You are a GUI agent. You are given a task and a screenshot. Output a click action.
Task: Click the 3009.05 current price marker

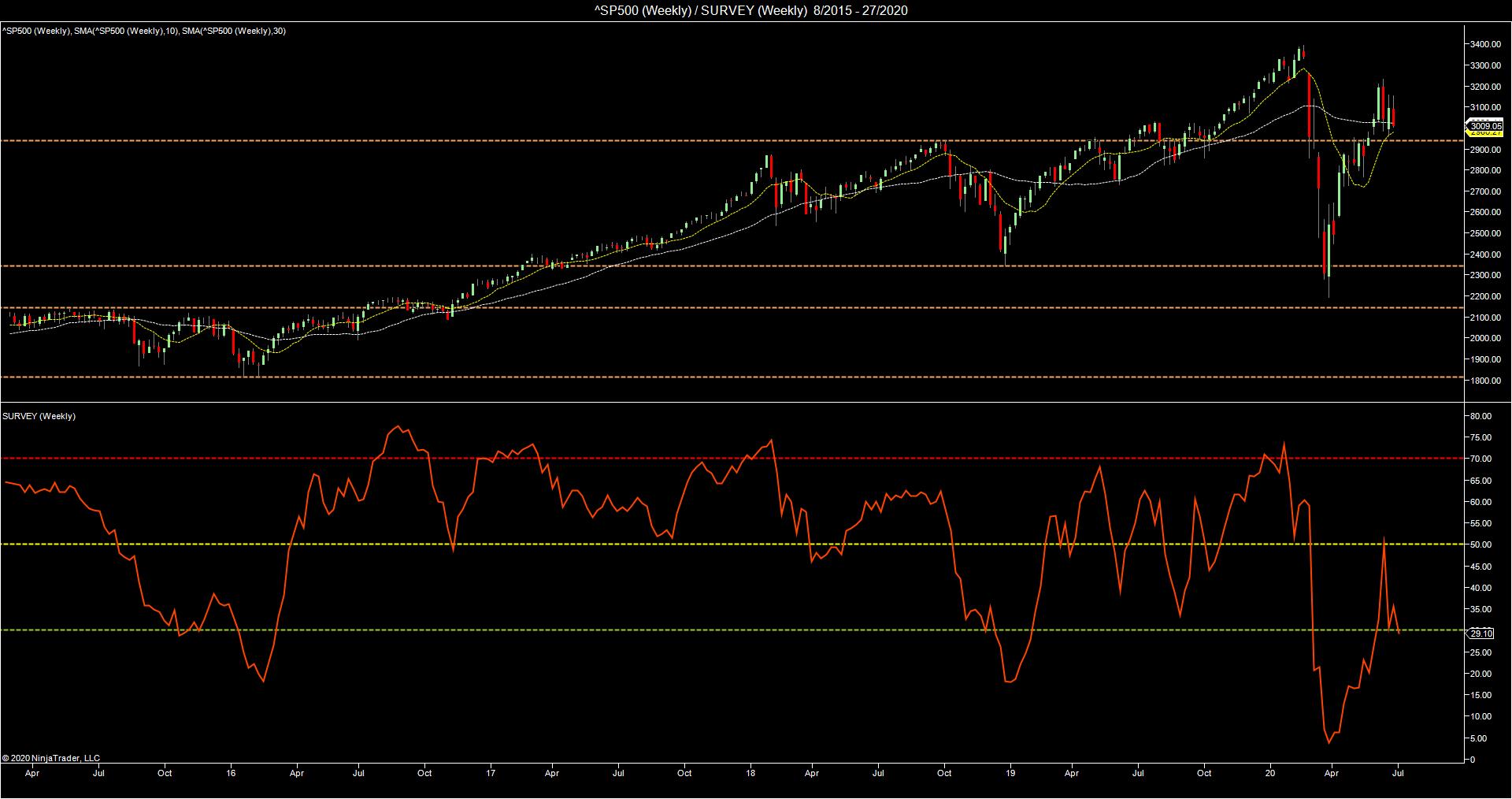pyautogui.click(x=1485, y=126)
